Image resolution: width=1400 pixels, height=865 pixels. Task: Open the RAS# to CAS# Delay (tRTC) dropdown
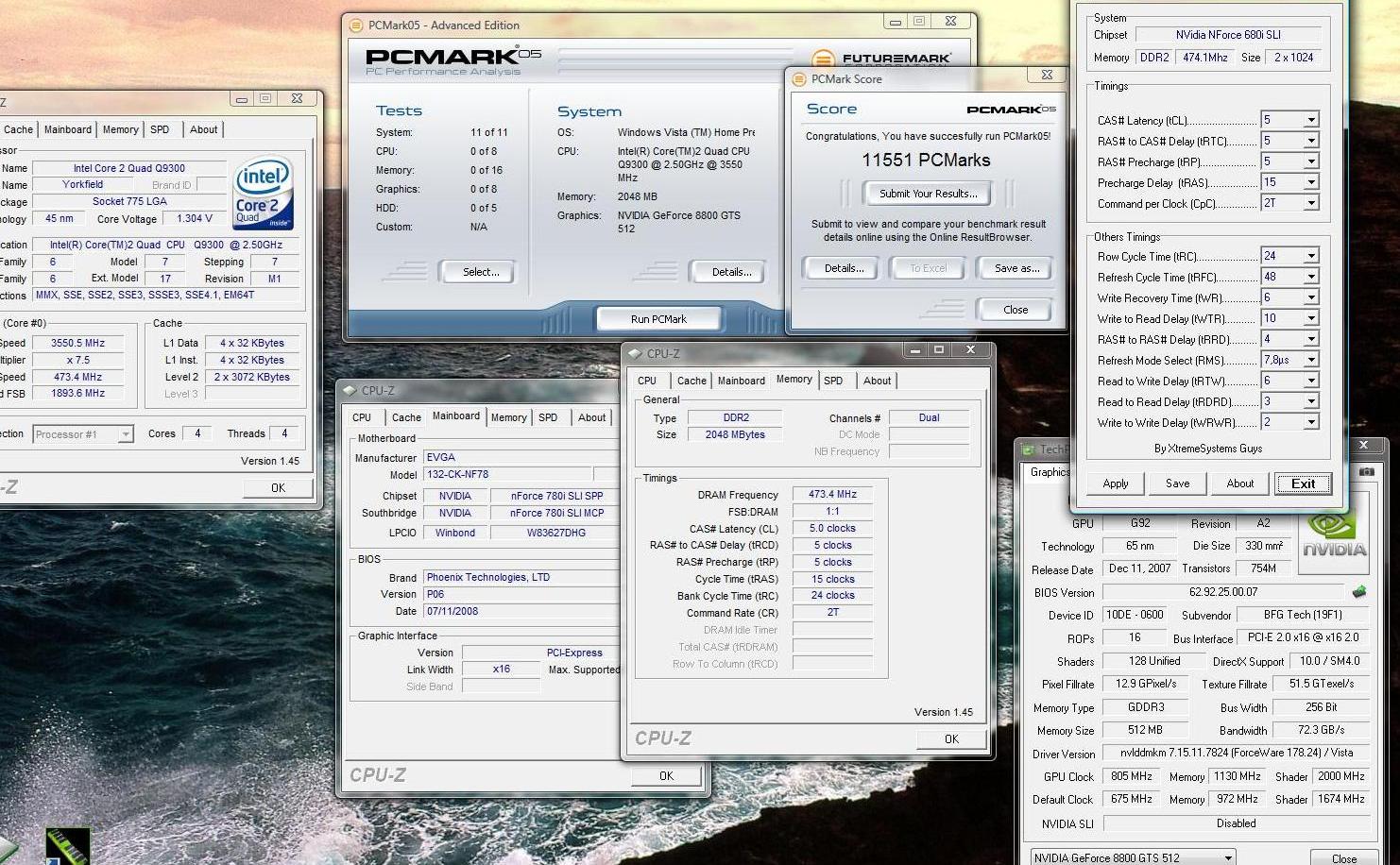click(1310, 141)
